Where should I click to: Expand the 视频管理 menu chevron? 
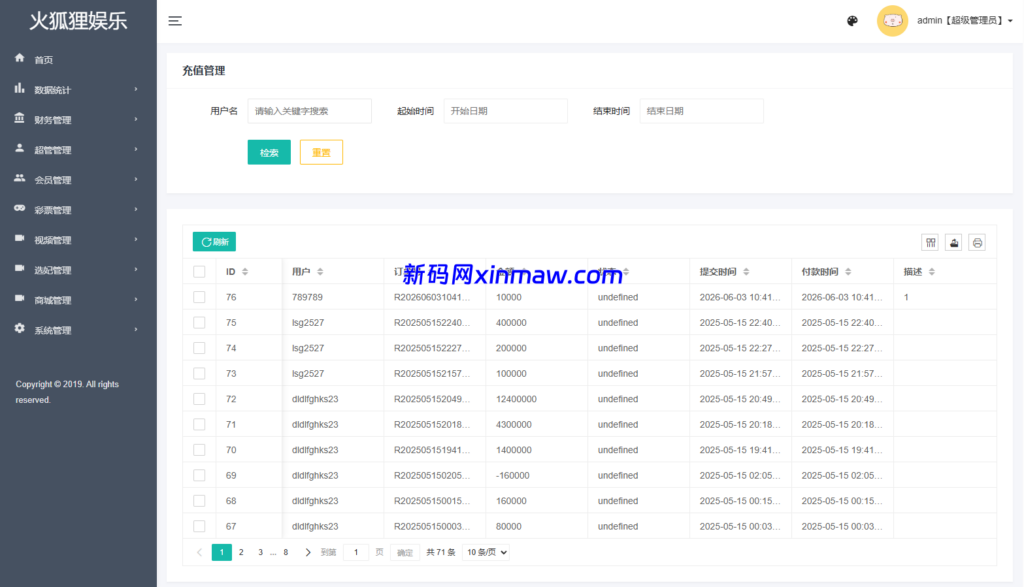pyautogui.click(x=136, y=239)
